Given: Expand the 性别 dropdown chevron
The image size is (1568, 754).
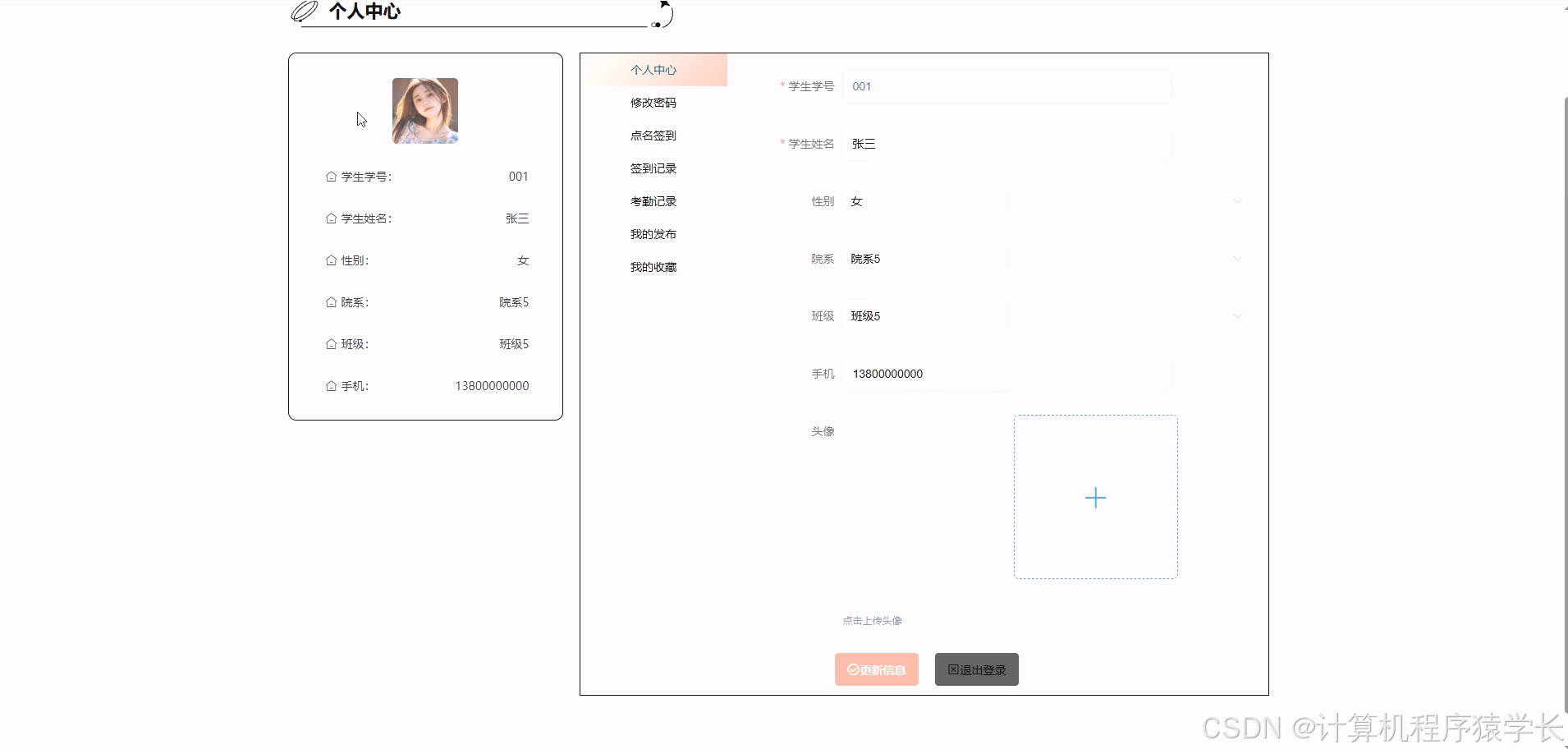Looking at the screenshot, I should (1236, 201).
